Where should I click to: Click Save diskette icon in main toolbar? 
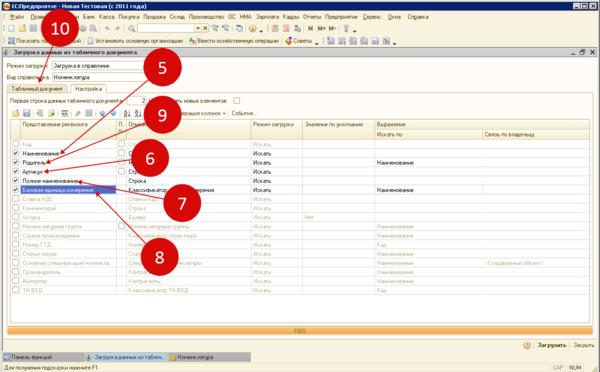click(34, 29)
